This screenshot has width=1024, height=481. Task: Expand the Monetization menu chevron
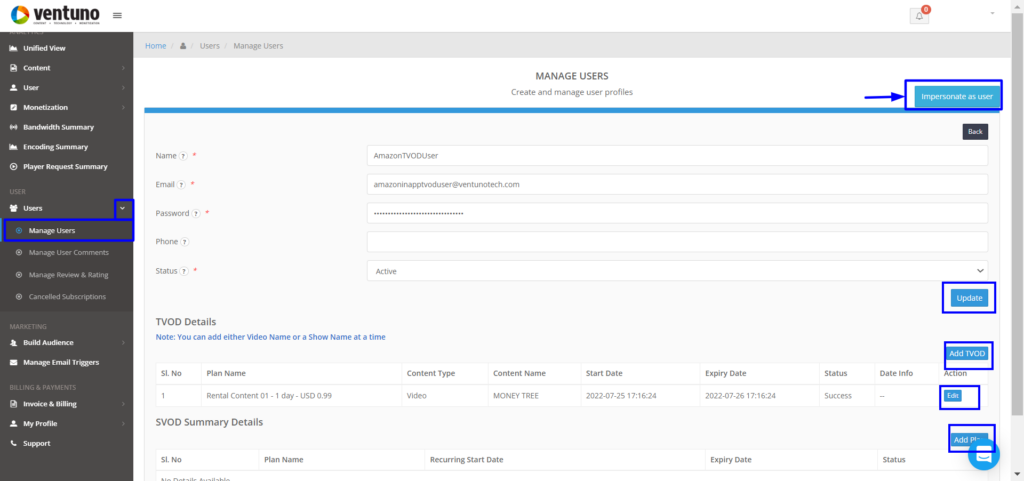[123, 107]
